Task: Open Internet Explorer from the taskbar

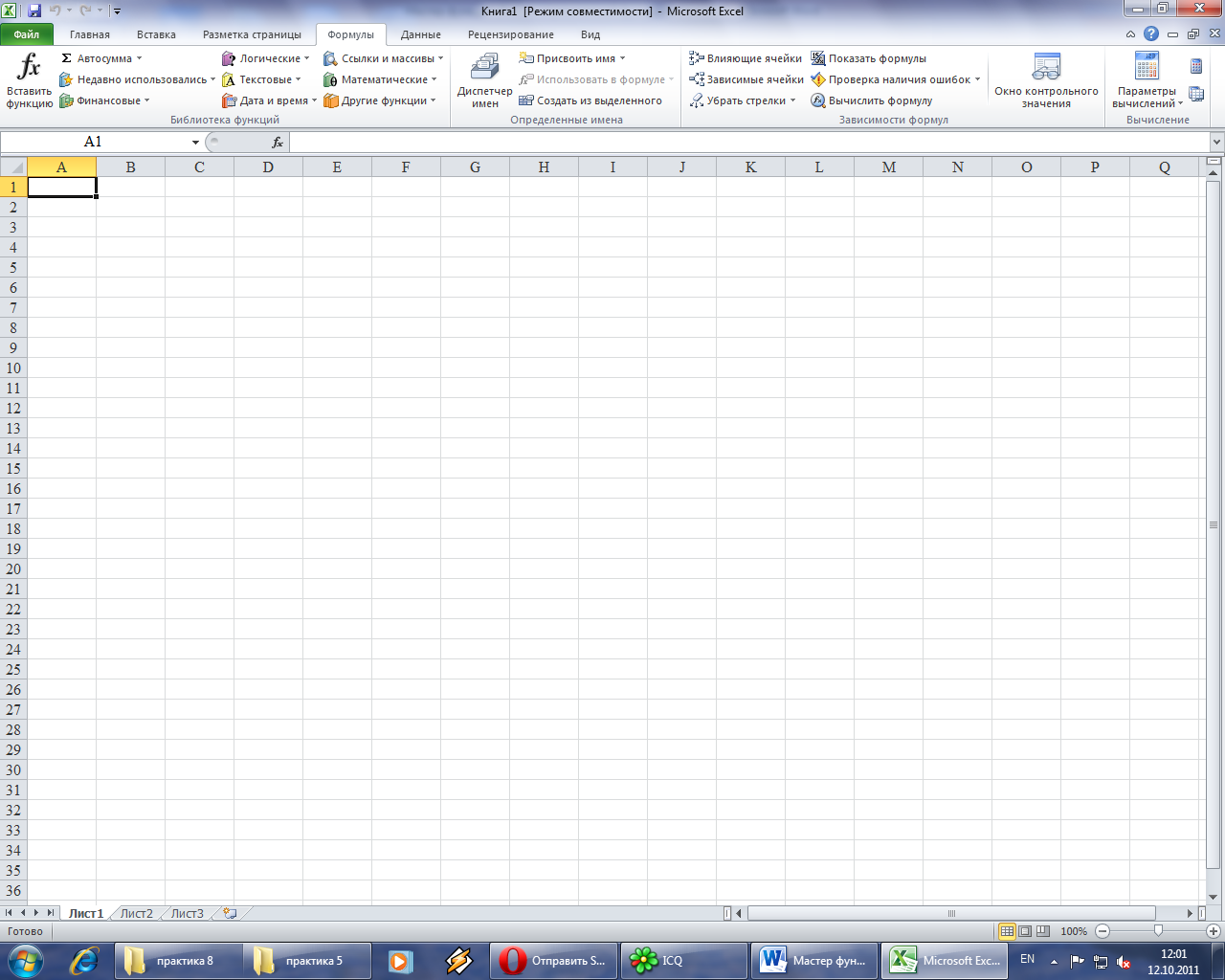Action: pyautogui.click(x=83, y=961)
